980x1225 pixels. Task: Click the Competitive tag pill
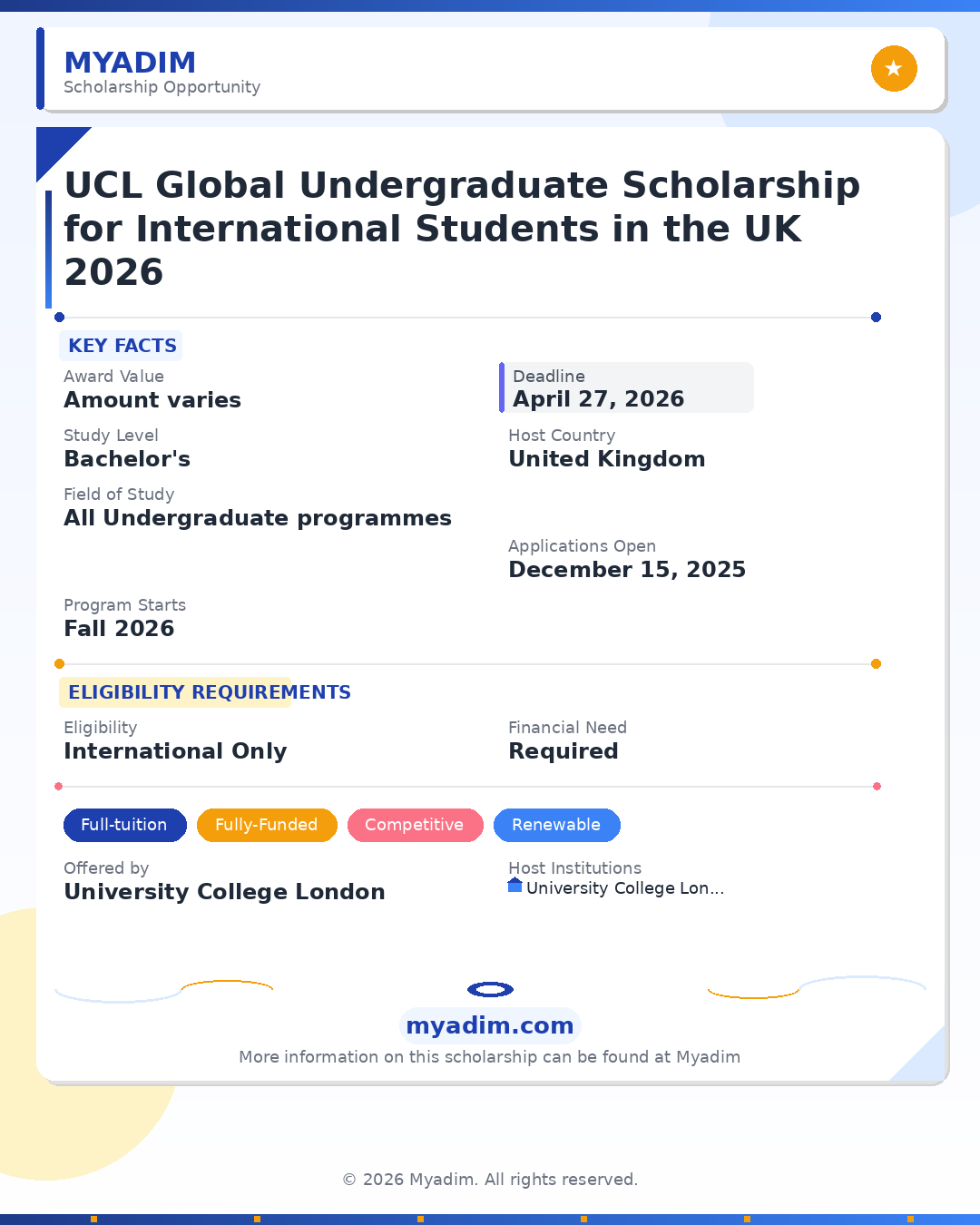pos(415,825)
